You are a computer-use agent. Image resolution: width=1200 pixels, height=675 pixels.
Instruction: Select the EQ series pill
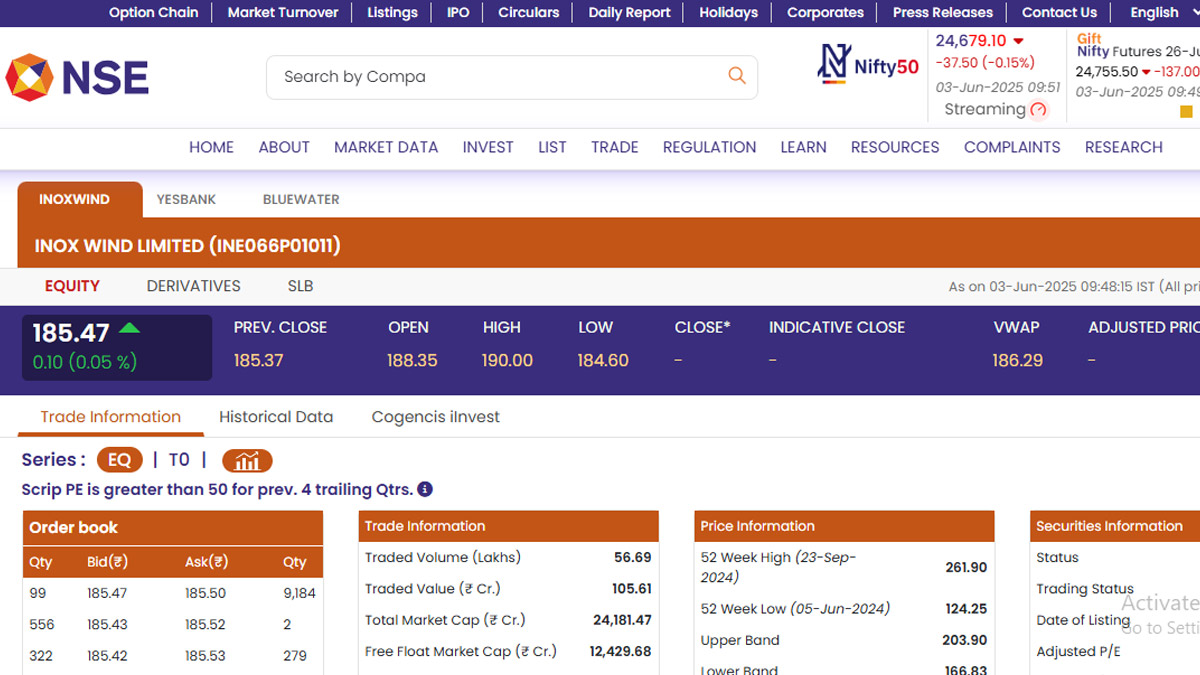click(x=119, y=460)
